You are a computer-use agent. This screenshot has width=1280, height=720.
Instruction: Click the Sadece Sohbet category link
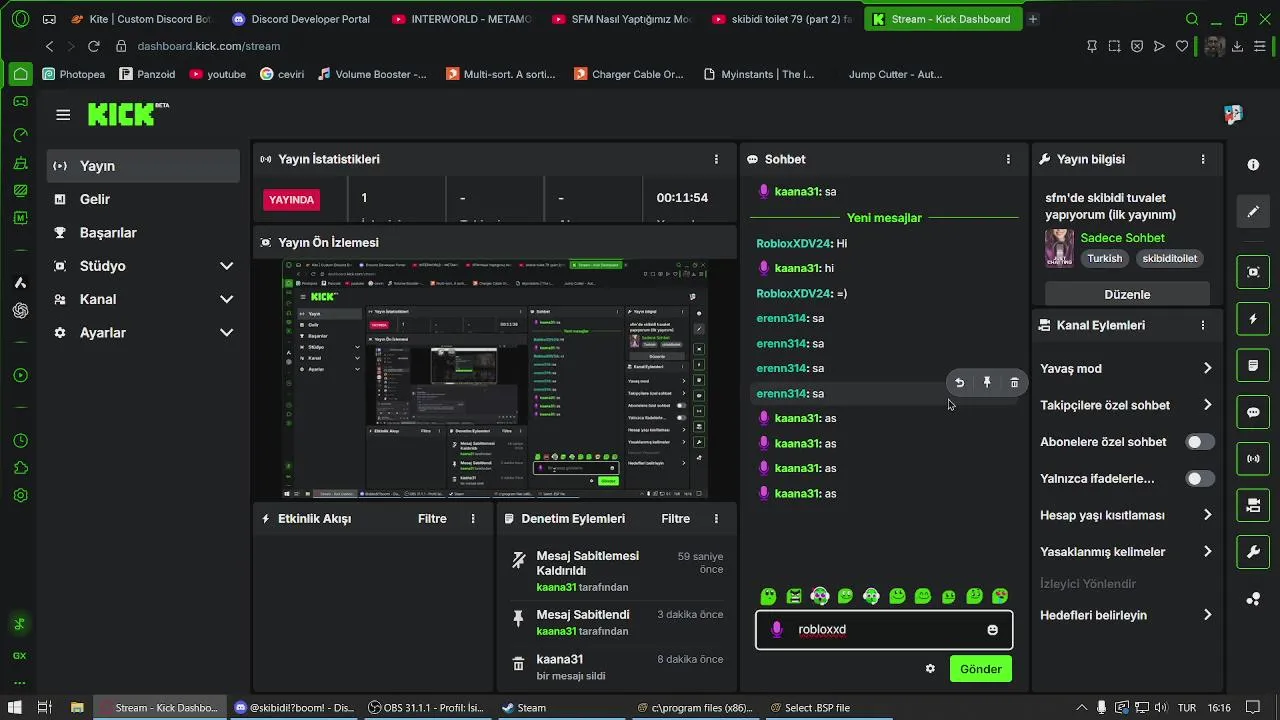[x=1122, y=238]
